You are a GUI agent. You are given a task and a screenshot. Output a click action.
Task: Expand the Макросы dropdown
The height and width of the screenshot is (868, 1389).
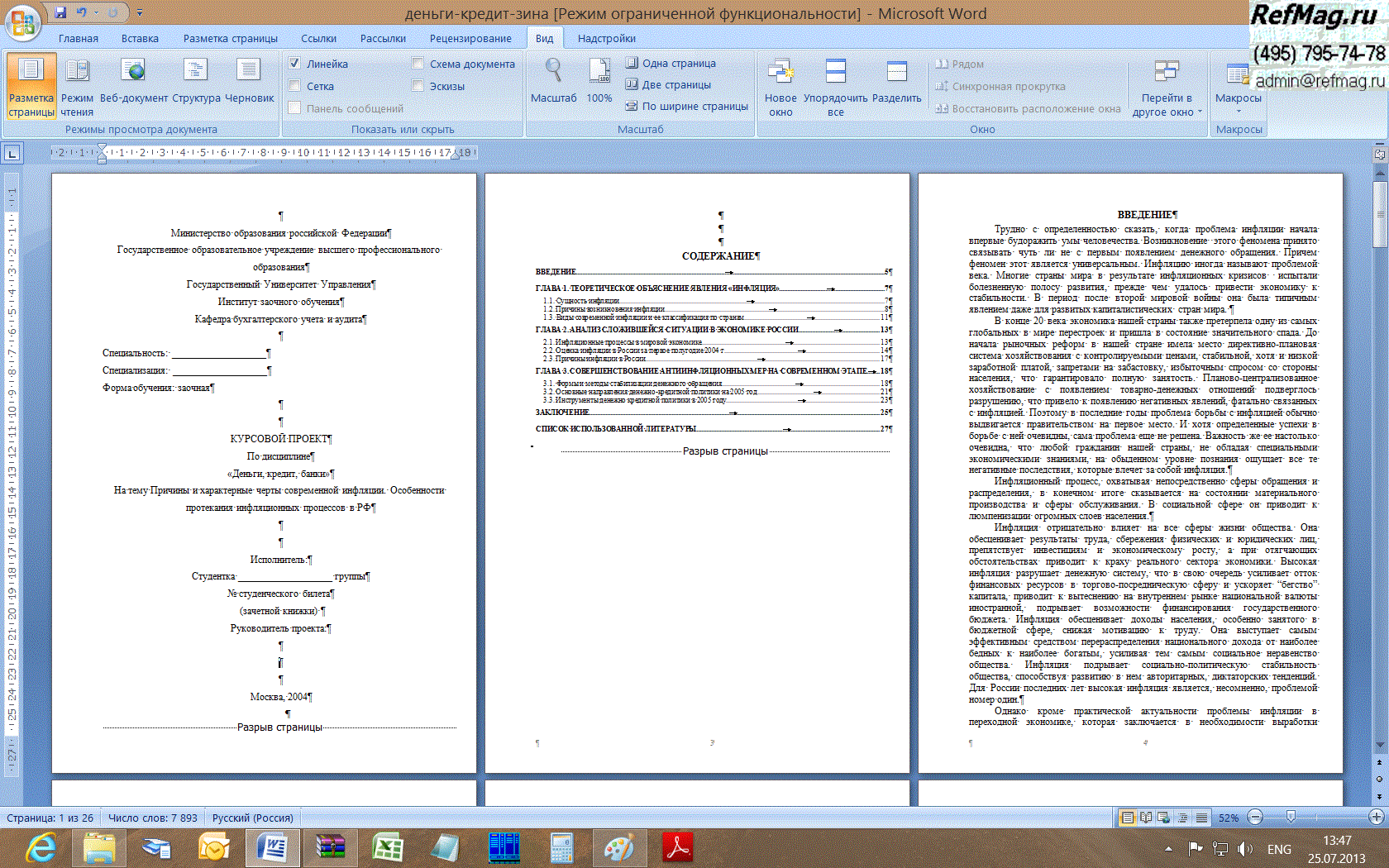(x=1238, y=110)
